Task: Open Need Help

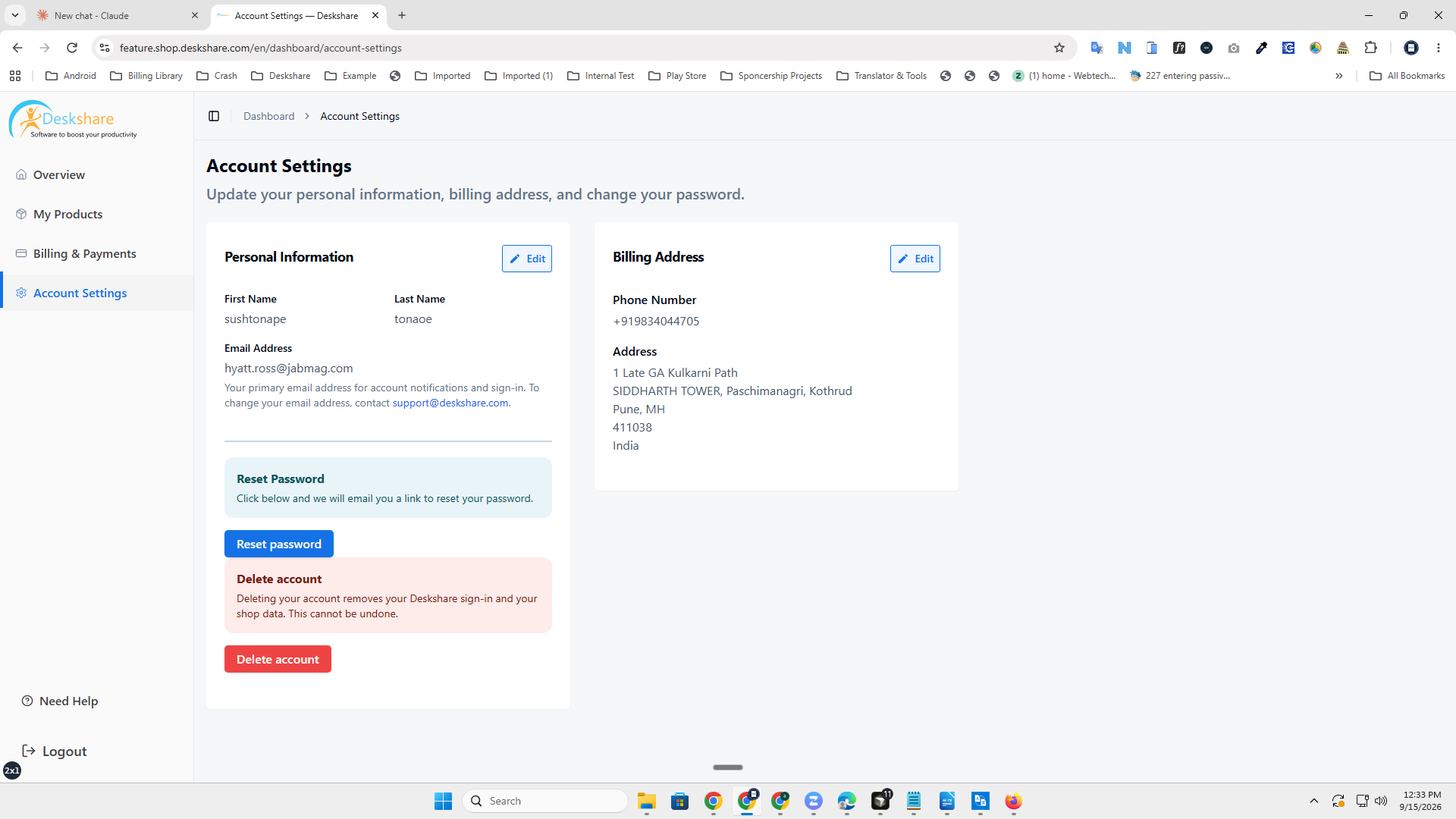Action: coord(61,701)
